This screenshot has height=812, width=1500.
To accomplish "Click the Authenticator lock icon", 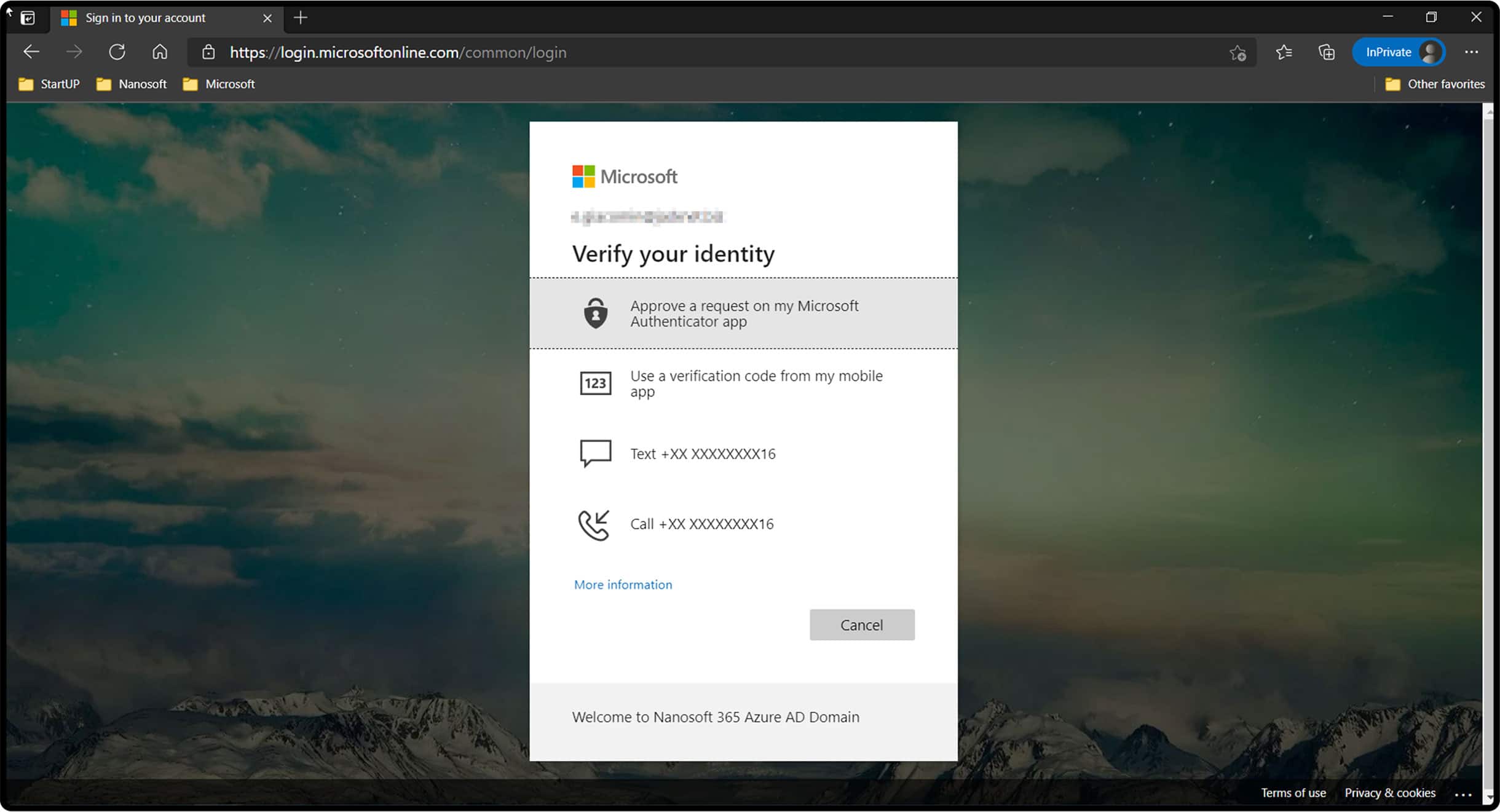I will tap(595, 313).
